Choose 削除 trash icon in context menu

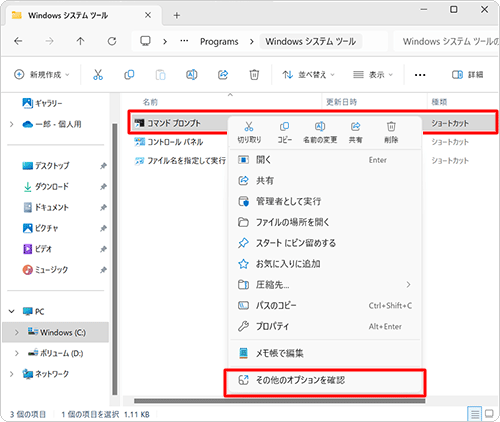tap(391, 133)
